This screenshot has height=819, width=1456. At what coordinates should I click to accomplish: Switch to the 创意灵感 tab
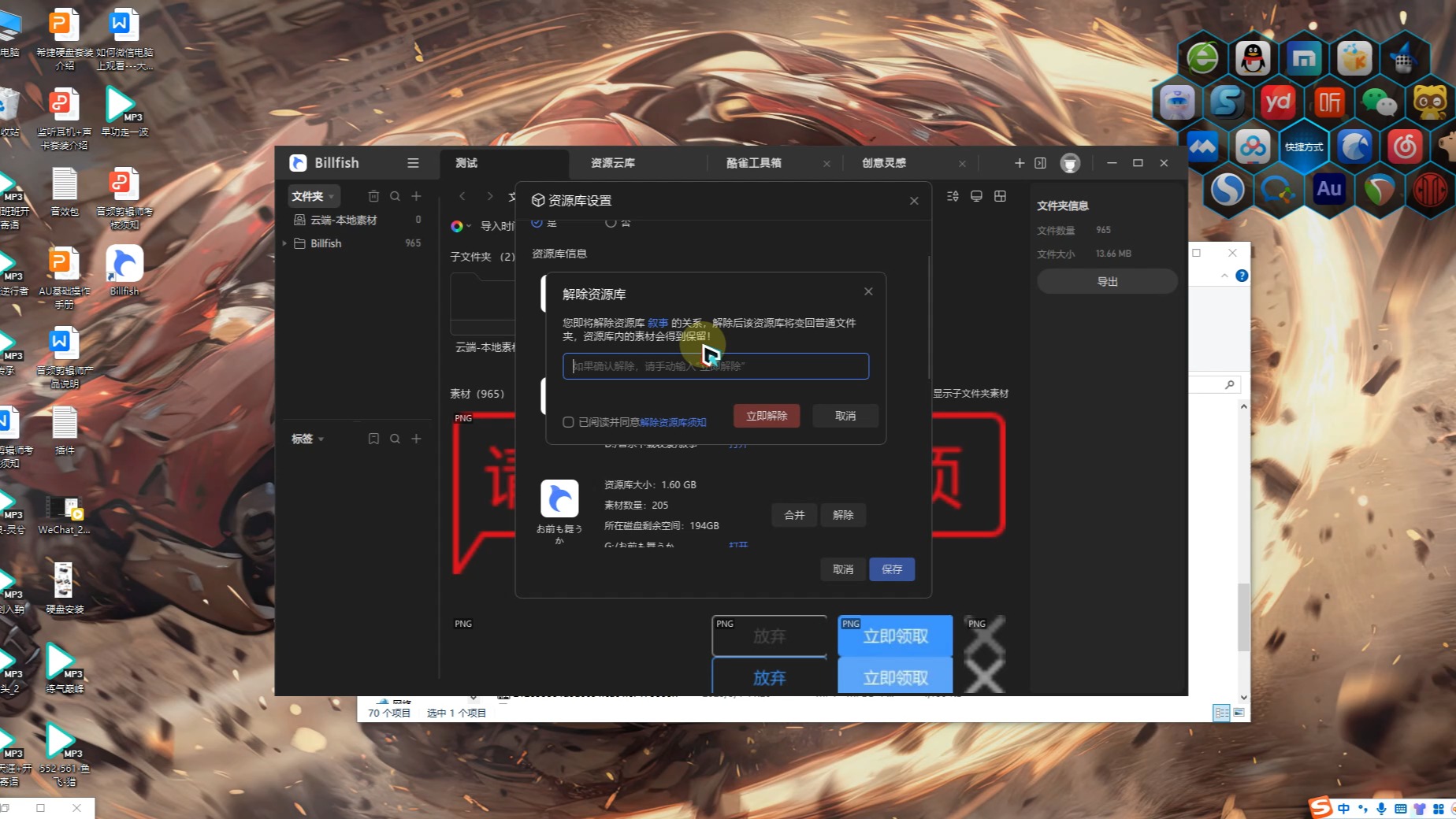click(884, 163)
